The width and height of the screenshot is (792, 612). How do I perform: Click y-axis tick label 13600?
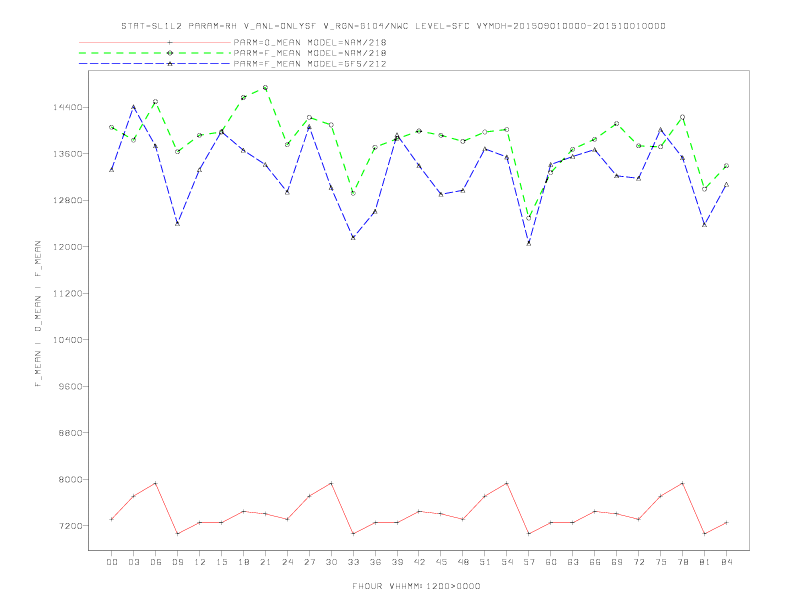67,154
